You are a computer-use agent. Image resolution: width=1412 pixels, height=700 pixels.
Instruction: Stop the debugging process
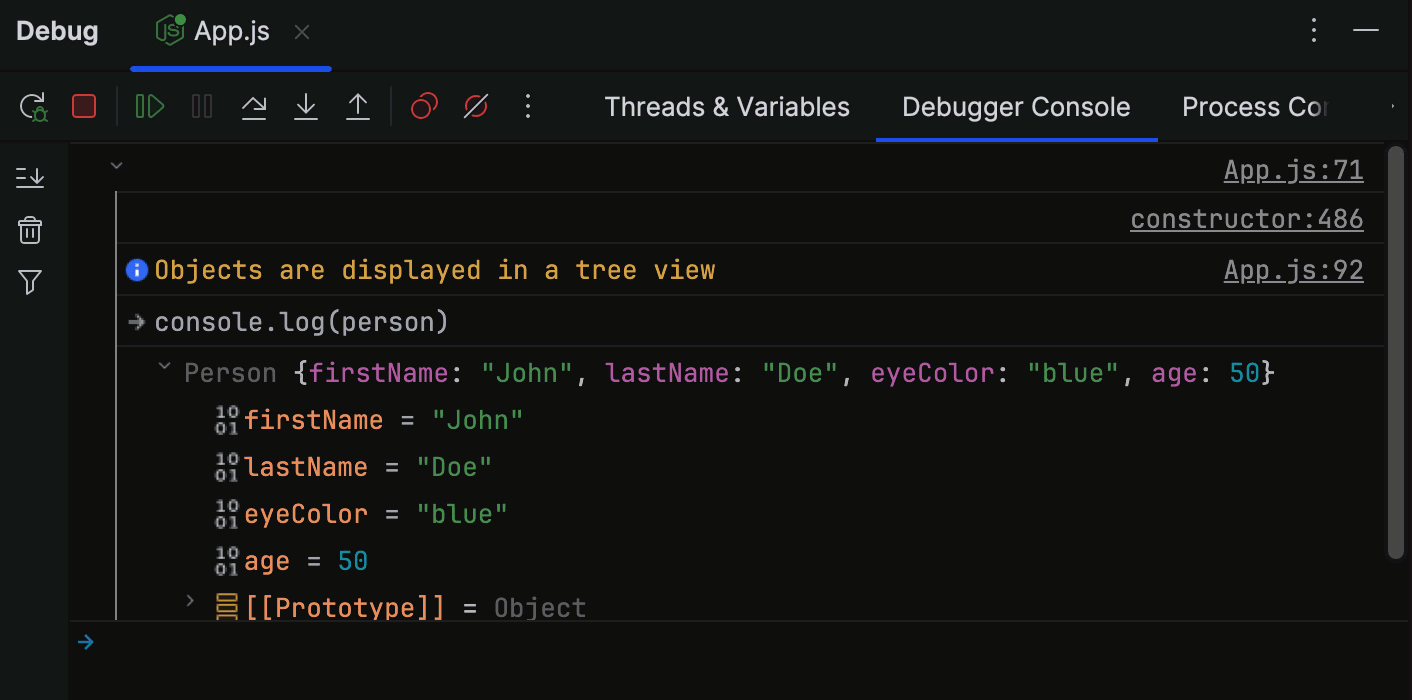click(x=83, y=106)
